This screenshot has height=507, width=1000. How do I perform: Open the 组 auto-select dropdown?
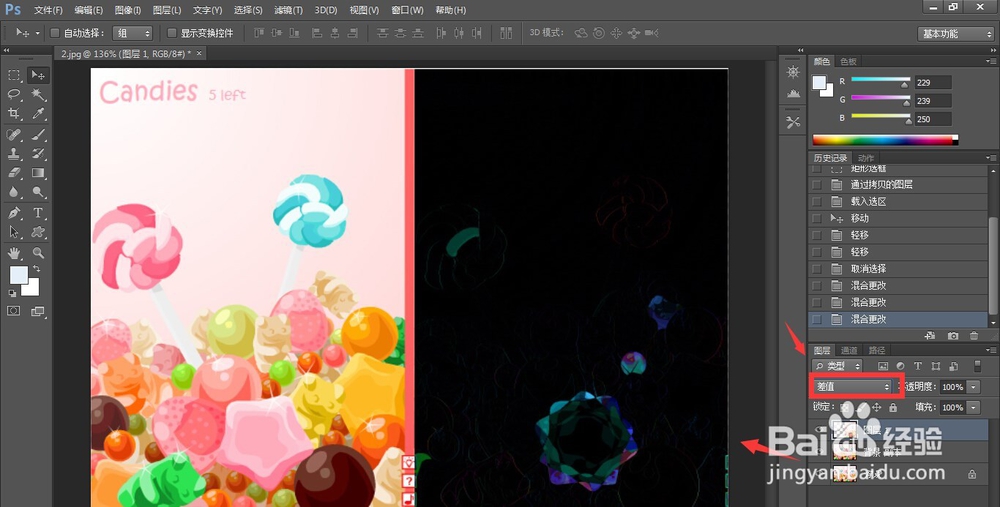[133, 33]
